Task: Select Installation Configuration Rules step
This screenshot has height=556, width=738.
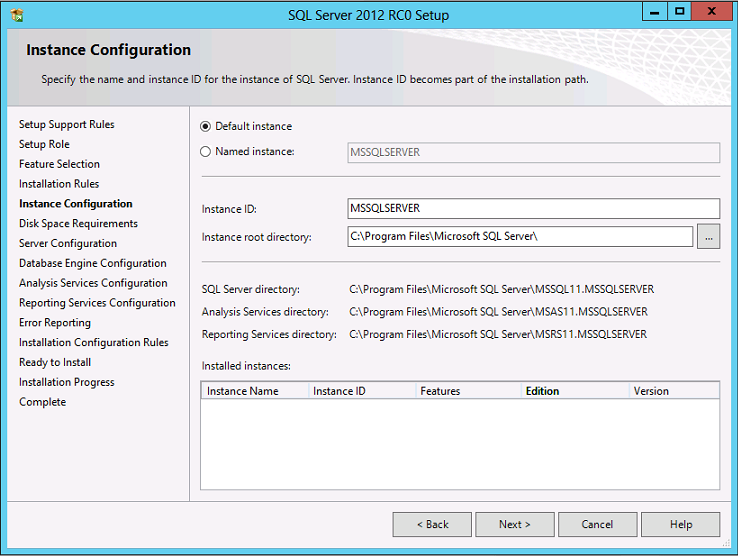Action: click(x=94, y=342)
